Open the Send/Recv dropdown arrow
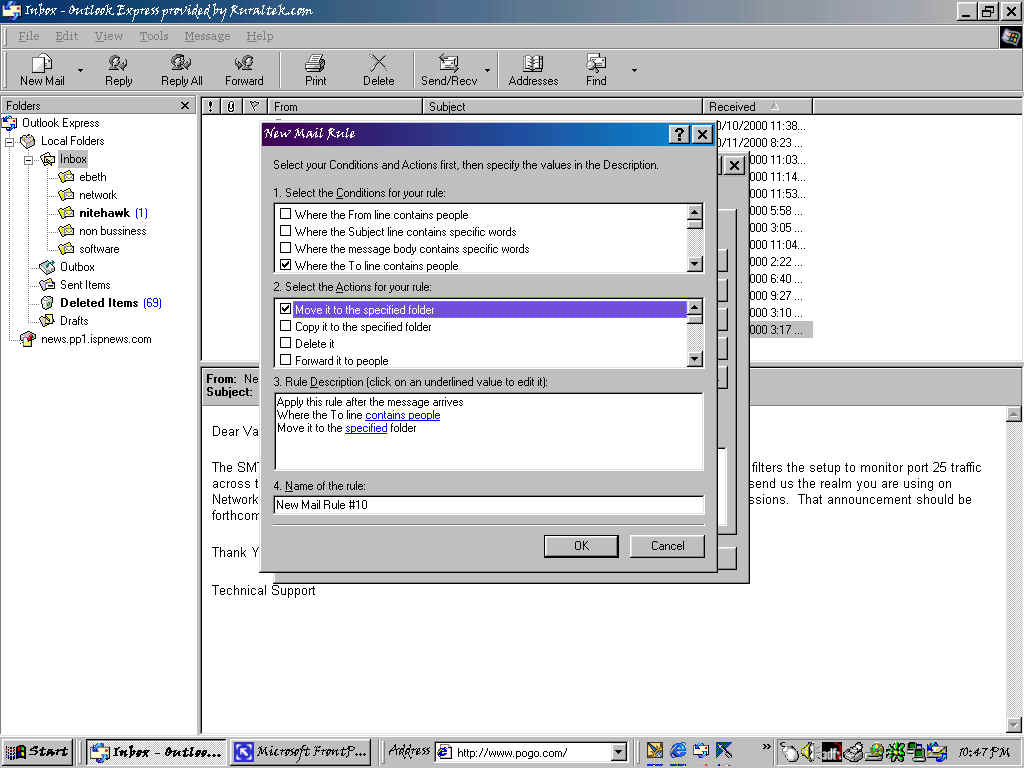This screenshot has width=1024, height=768. [487, 70]
